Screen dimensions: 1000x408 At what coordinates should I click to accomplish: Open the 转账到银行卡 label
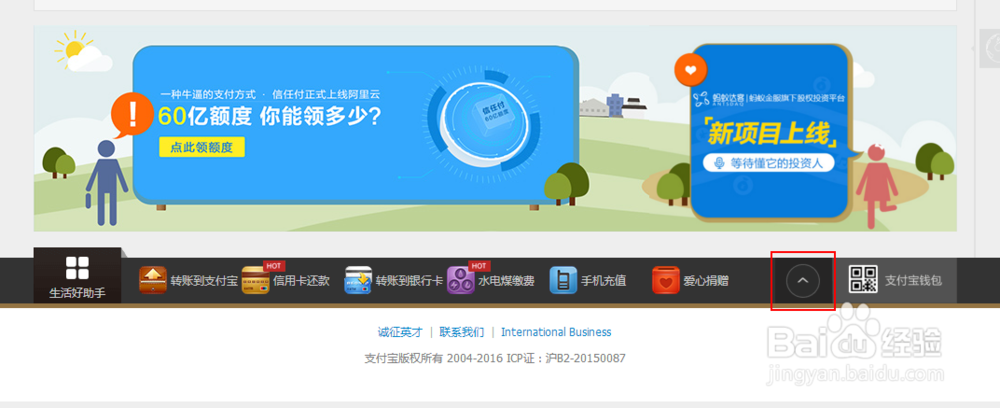pyautogui.click(x=409, y=280)
